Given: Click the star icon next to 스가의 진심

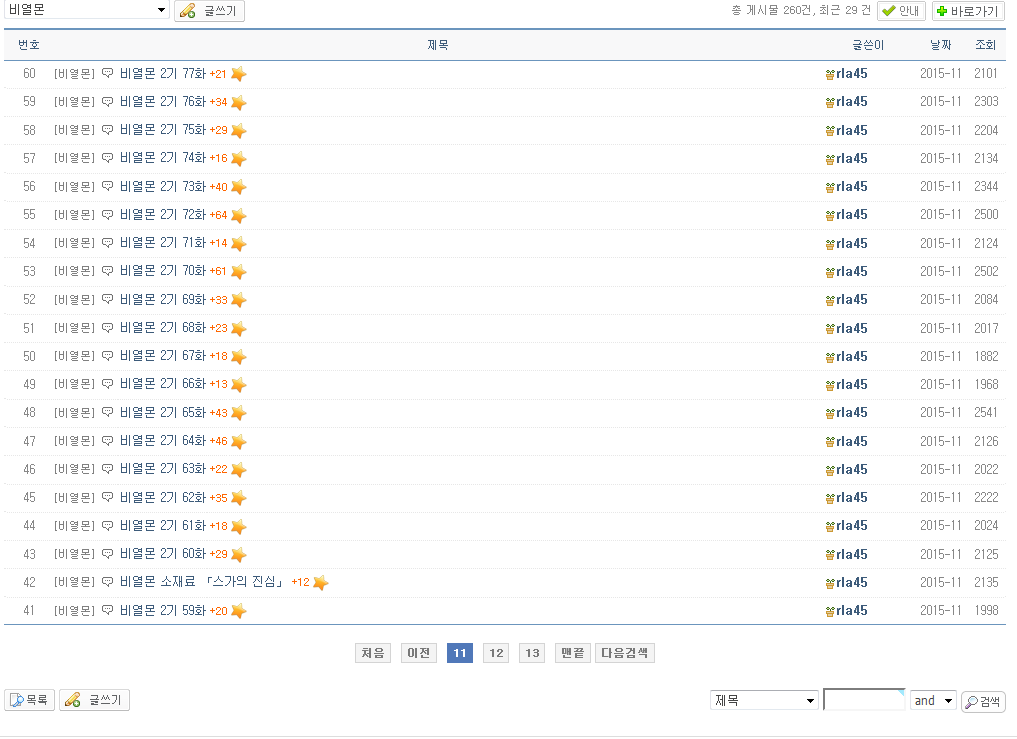Looking at the screenshot, I should click(x=320, y=583).
